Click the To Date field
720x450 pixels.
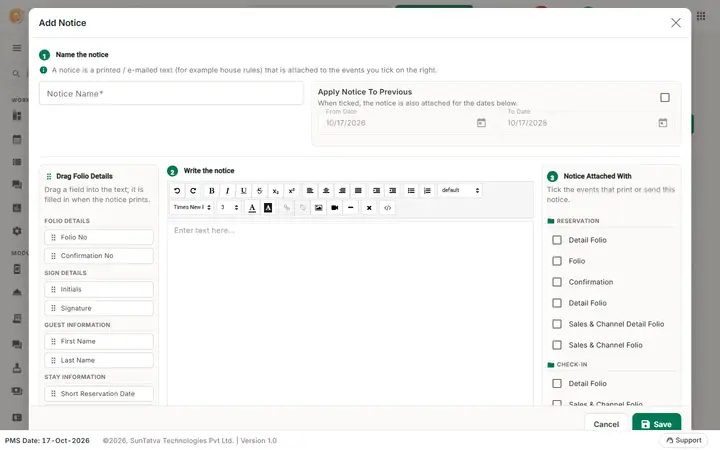[x=588, y=123]
